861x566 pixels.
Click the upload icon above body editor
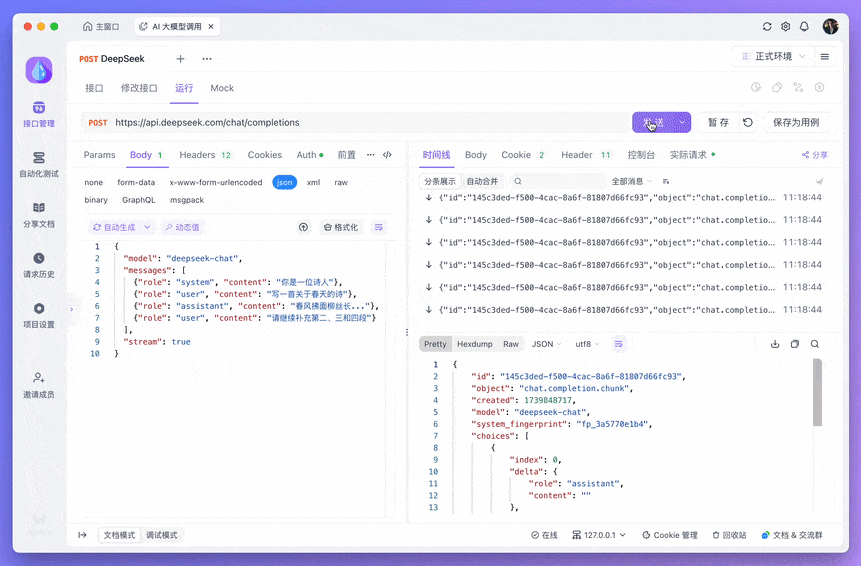click(304, 227)
